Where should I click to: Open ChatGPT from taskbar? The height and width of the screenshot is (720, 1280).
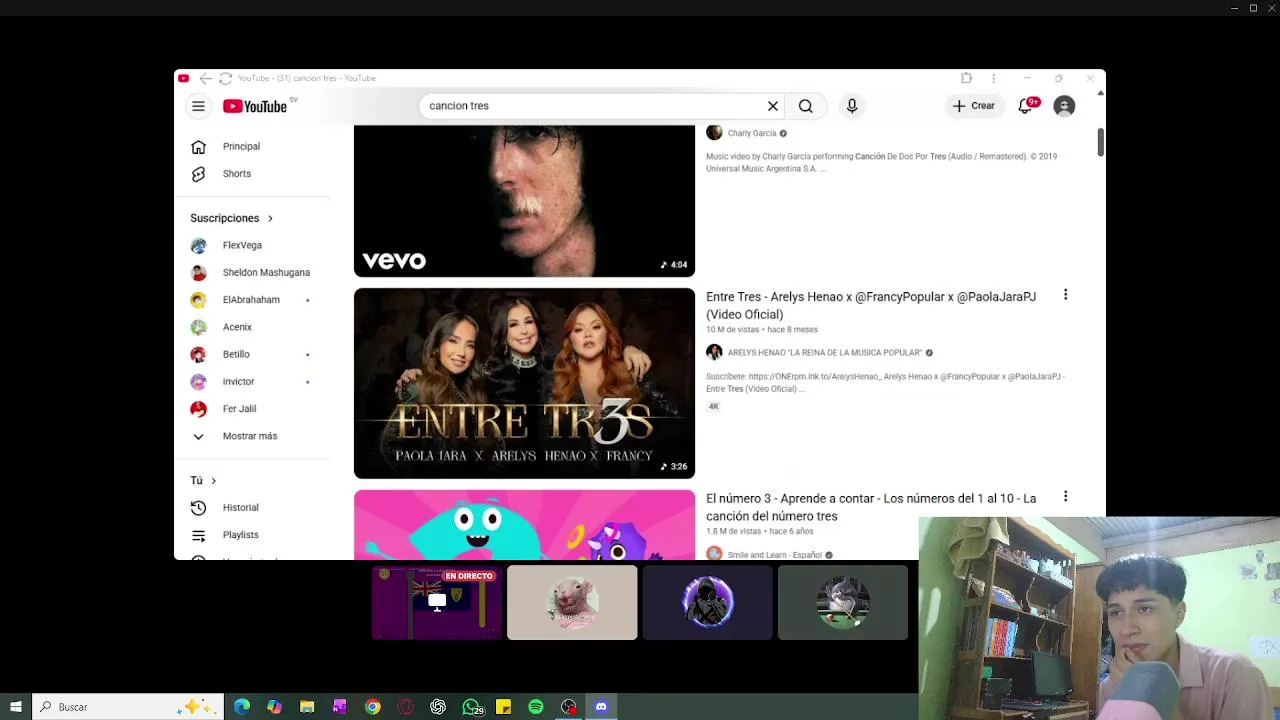[x=438, y=707]
